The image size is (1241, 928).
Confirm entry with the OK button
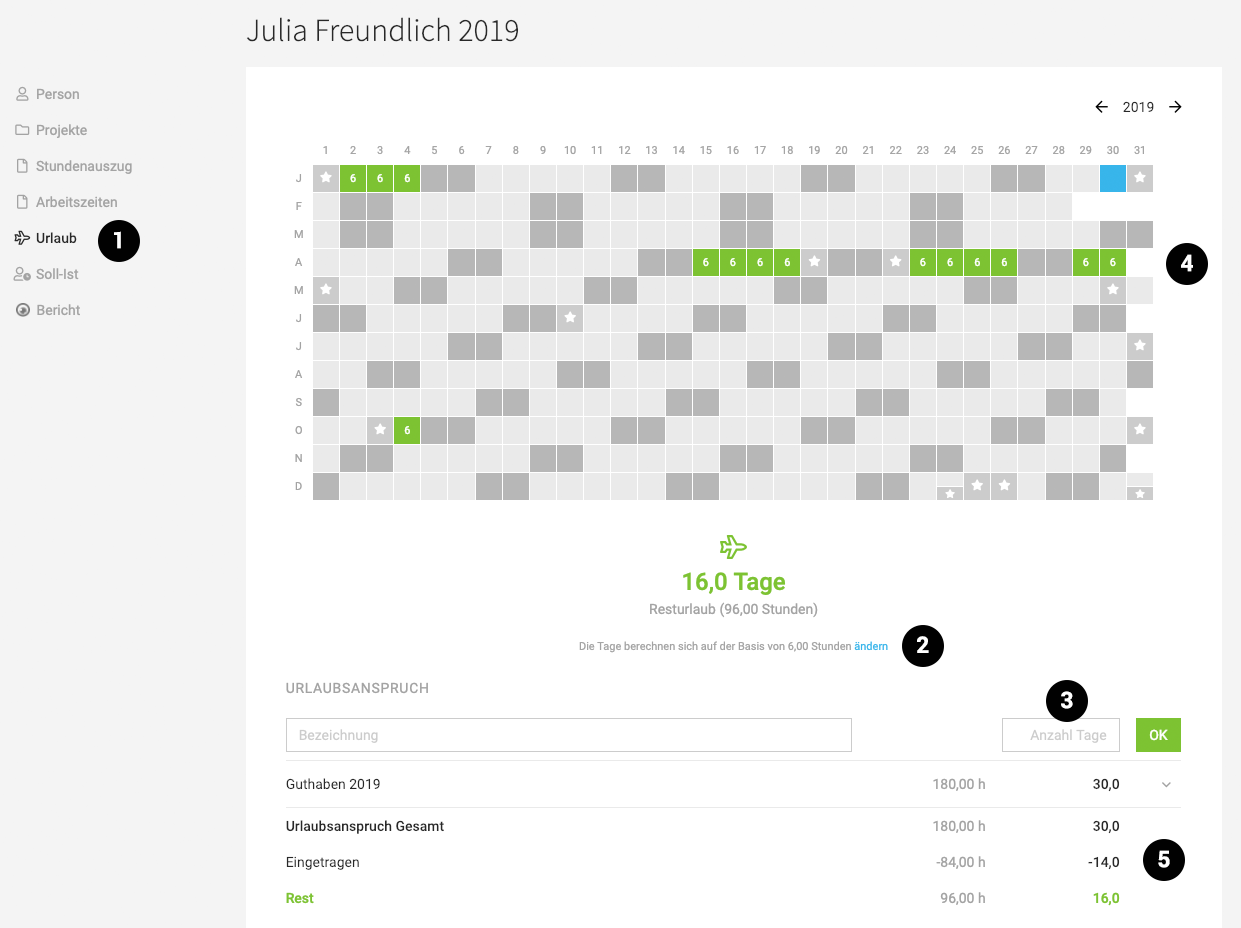point(1158,735)
